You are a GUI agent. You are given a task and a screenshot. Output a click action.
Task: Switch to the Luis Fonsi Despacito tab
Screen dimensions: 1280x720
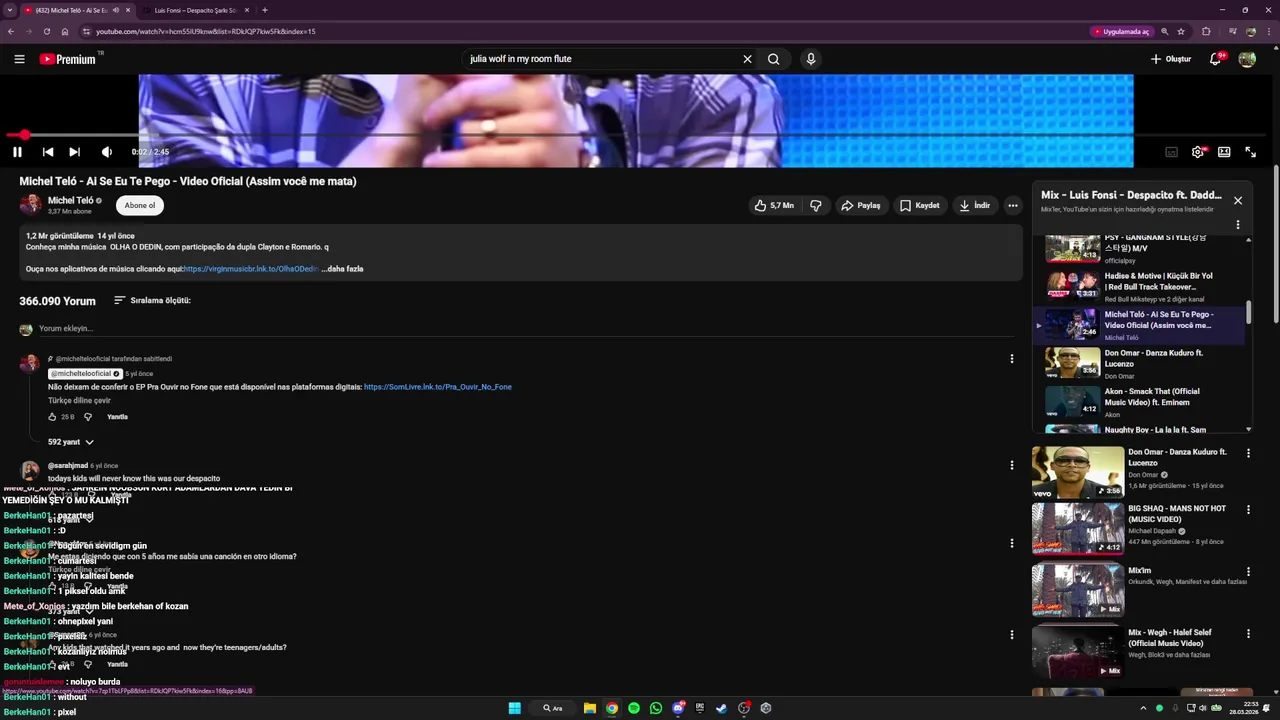(x=195, y=10)
